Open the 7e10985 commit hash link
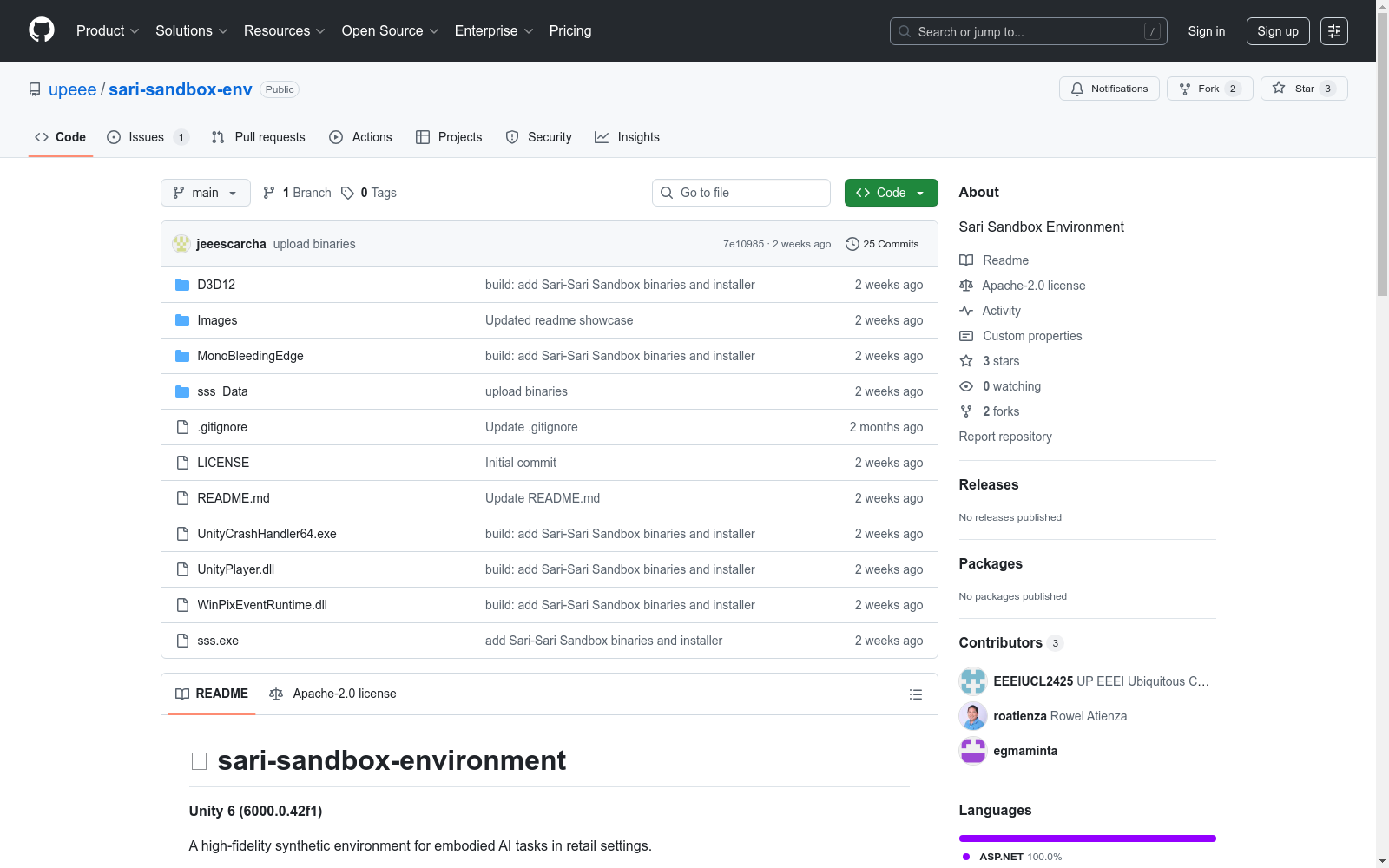 pos(743,244)
